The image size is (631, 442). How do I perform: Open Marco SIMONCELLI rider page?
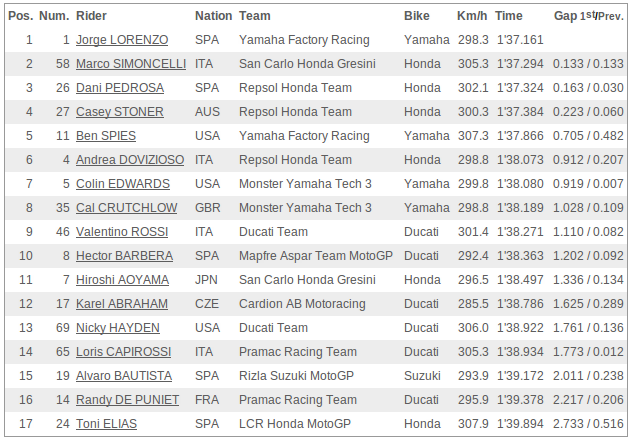131,64
